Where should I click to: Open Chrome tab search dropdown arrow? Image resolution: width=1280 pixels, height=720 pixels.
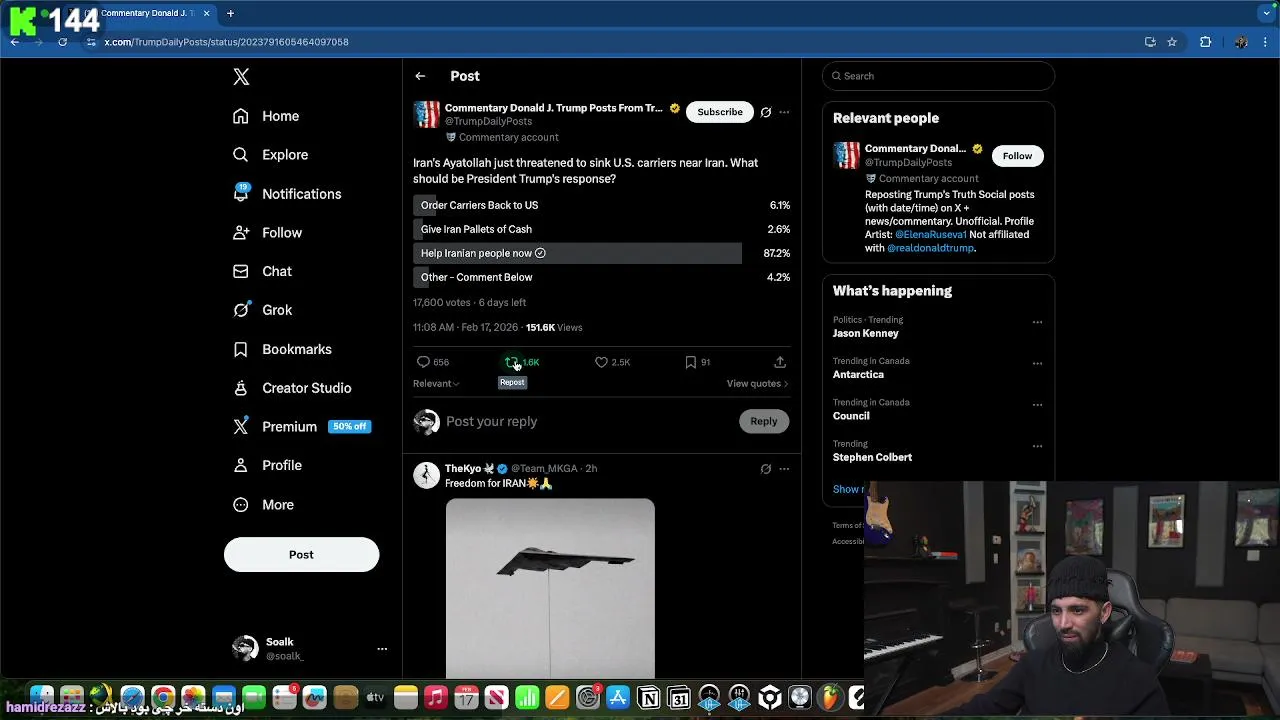point(1267,13)
